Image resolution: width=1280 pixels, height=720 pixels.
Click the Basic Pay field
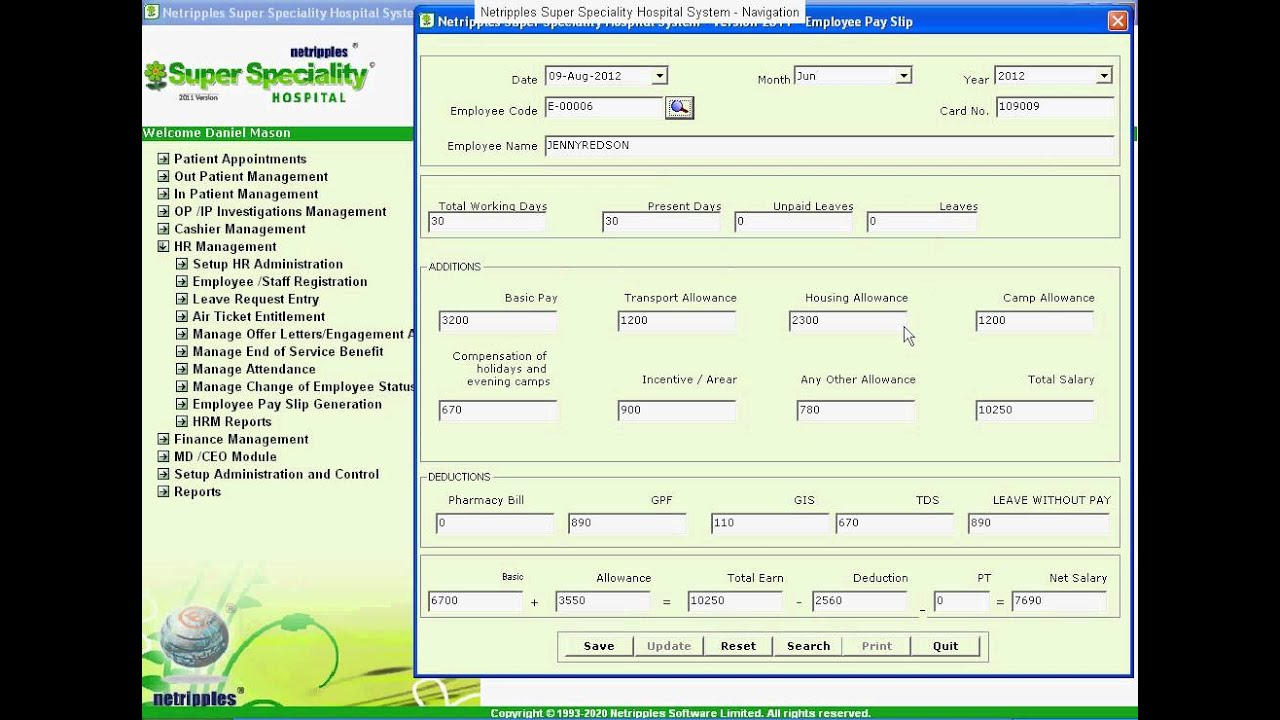498,321
